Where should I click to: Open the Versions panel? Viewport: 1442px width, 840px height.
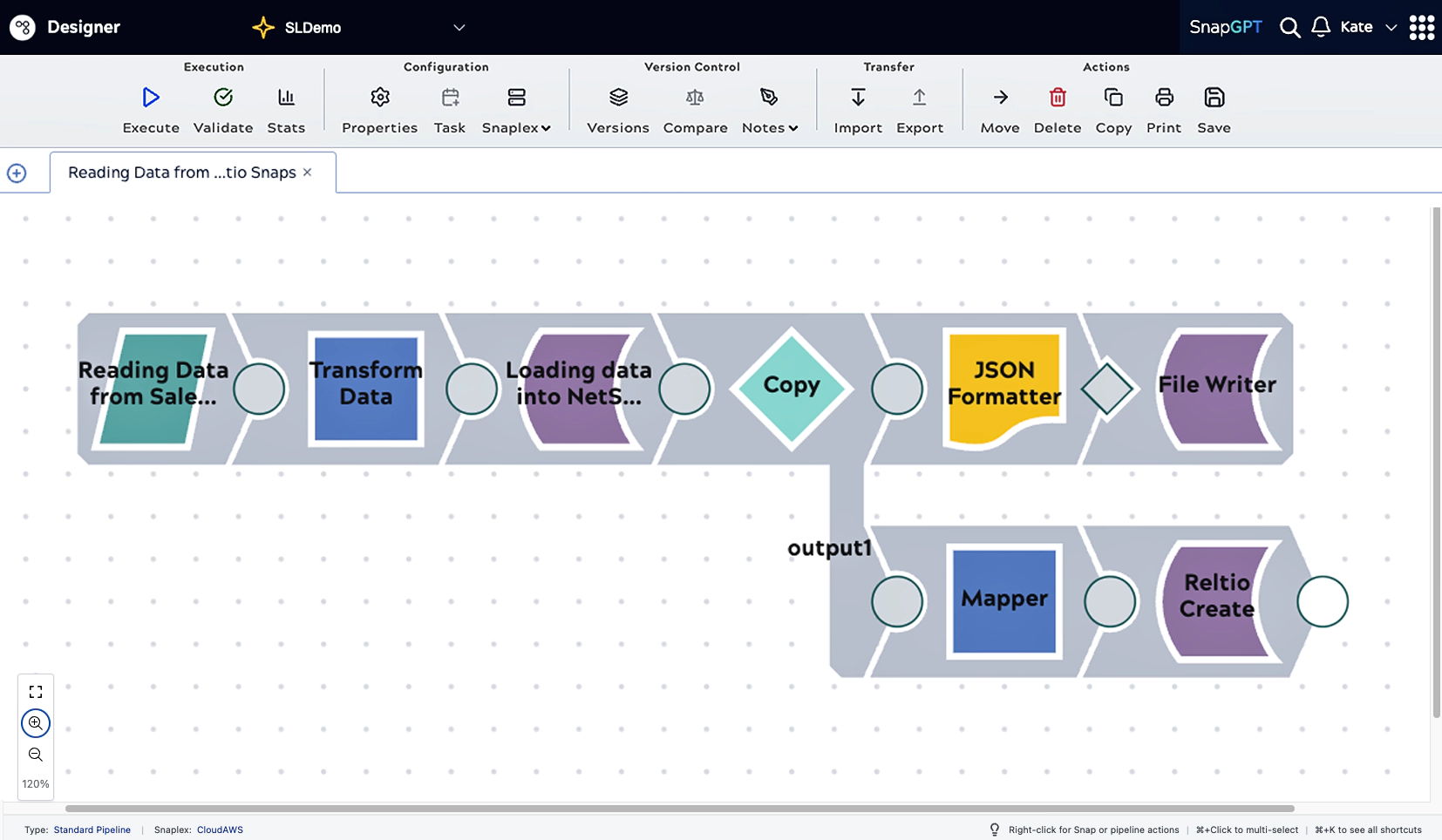tap(618, 97)
